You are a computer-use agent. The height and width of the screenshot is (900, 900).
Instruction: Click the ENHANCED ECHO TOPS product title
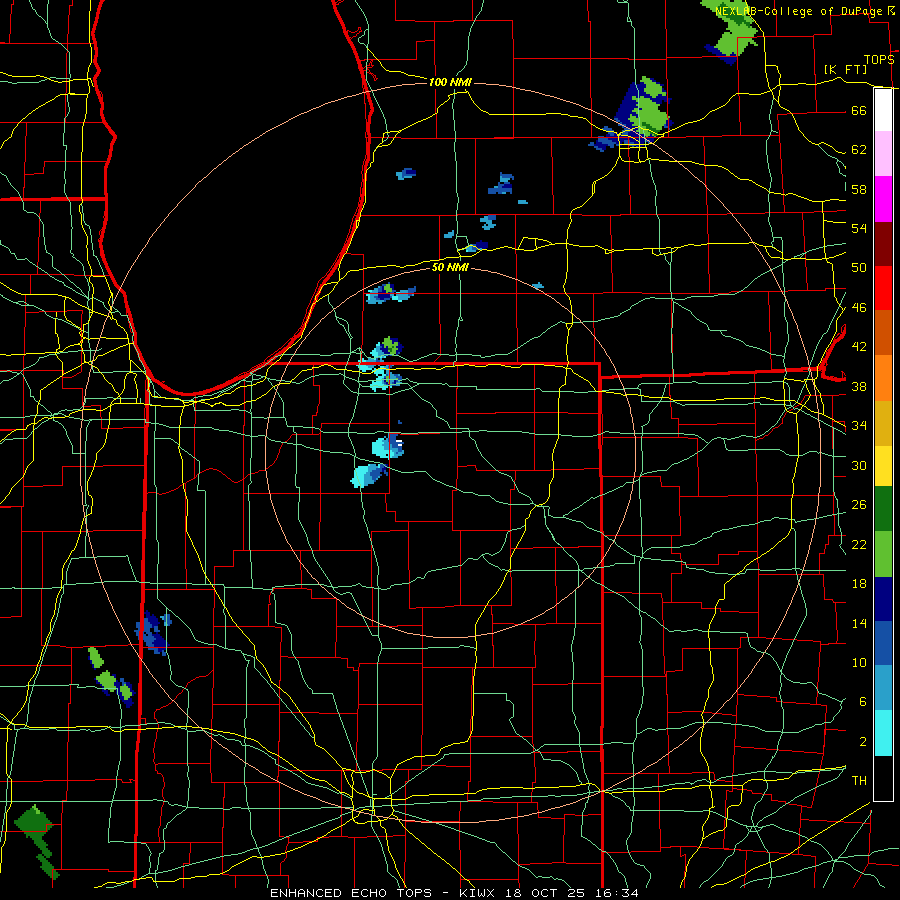click(x=351, y=893)
